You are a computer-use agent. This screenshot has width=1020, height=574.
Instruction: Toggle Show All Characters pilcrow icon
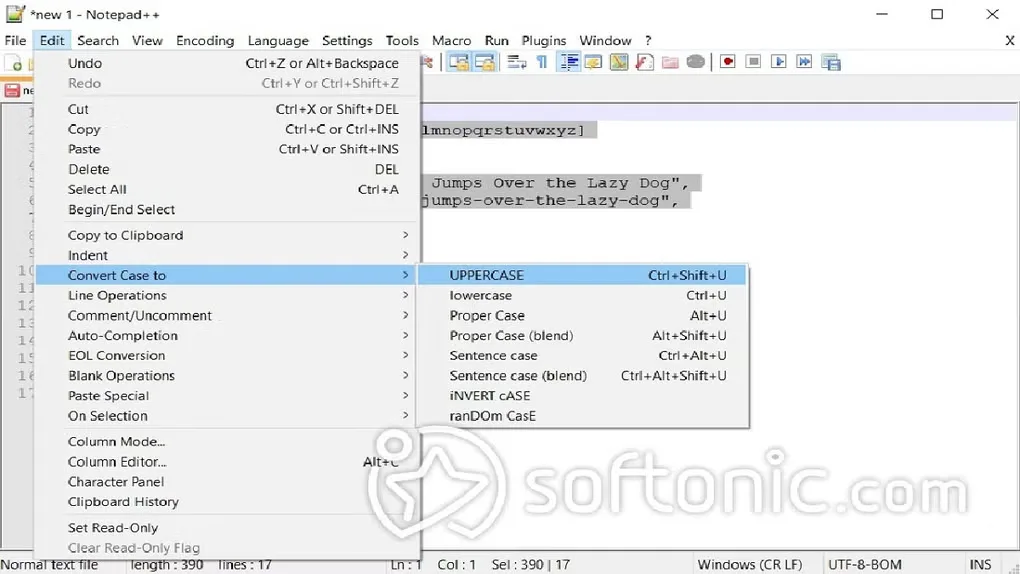click(541, 62)
